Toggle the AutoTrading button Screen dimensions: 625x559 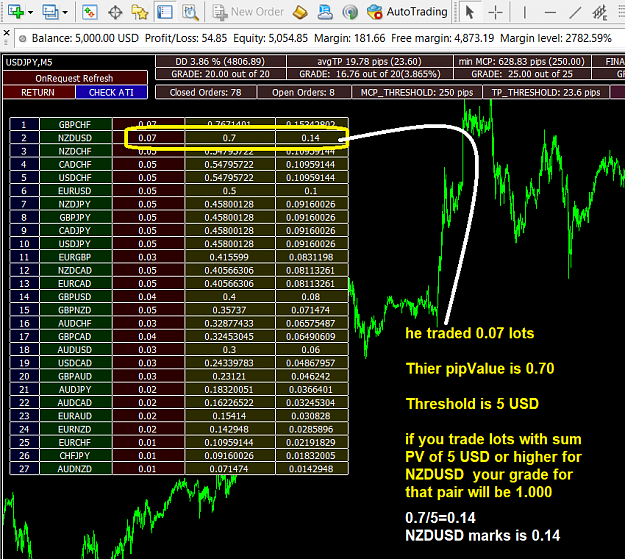click(x=407, y=12)
